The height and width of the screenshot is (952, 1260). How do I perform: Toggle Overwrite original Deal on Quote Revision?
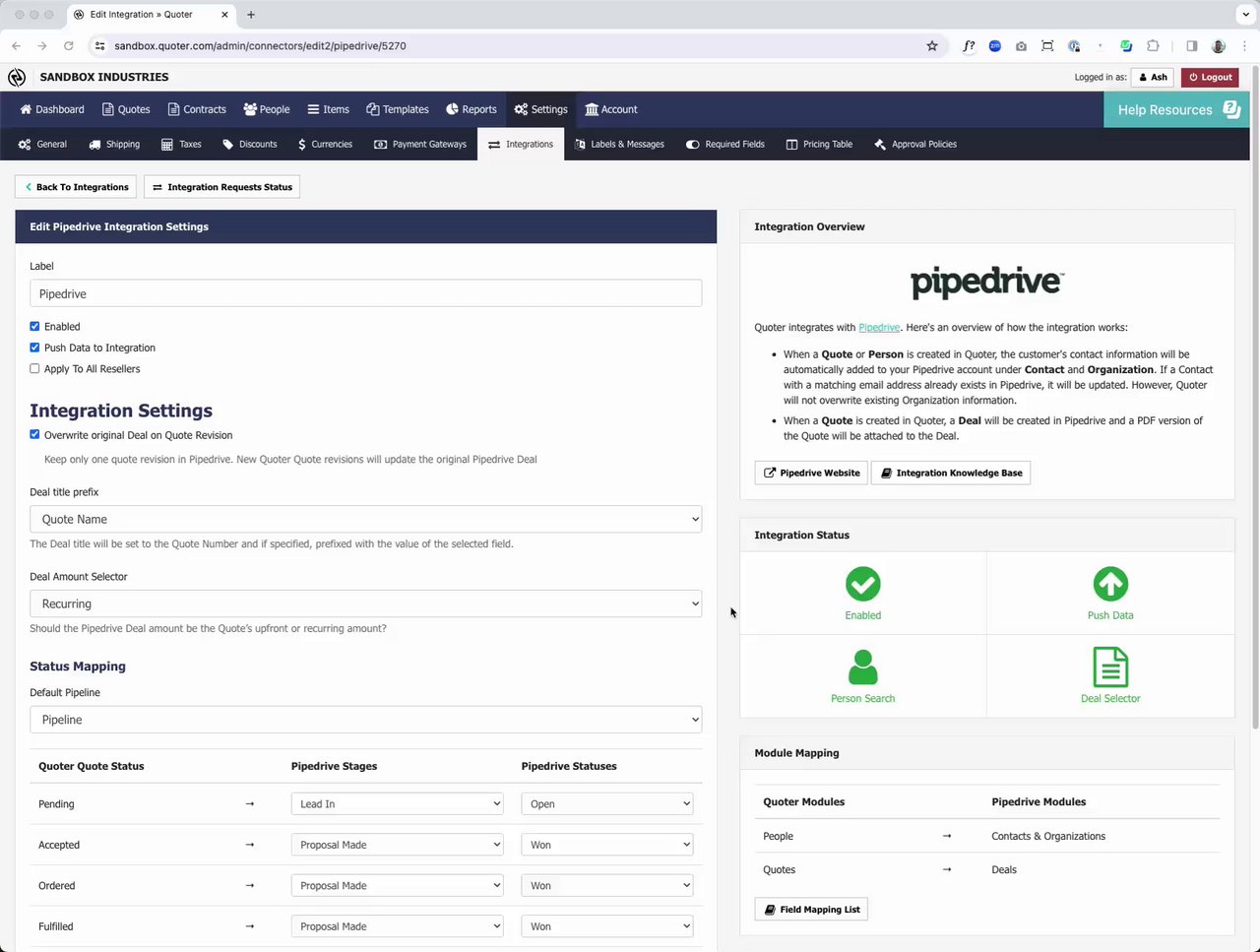(34, 434)
